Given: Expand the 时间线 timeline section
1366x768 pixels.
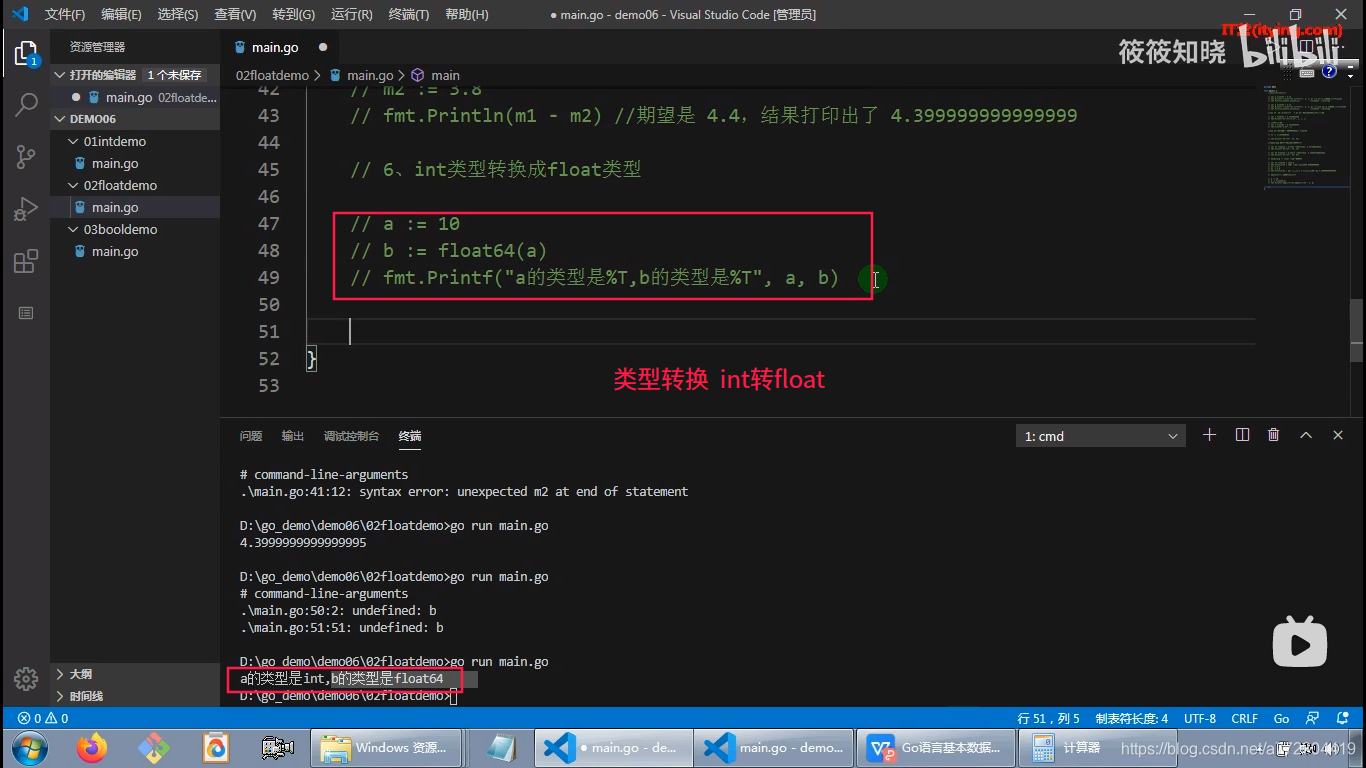Looking at the screenshot, I should [135, 696].
